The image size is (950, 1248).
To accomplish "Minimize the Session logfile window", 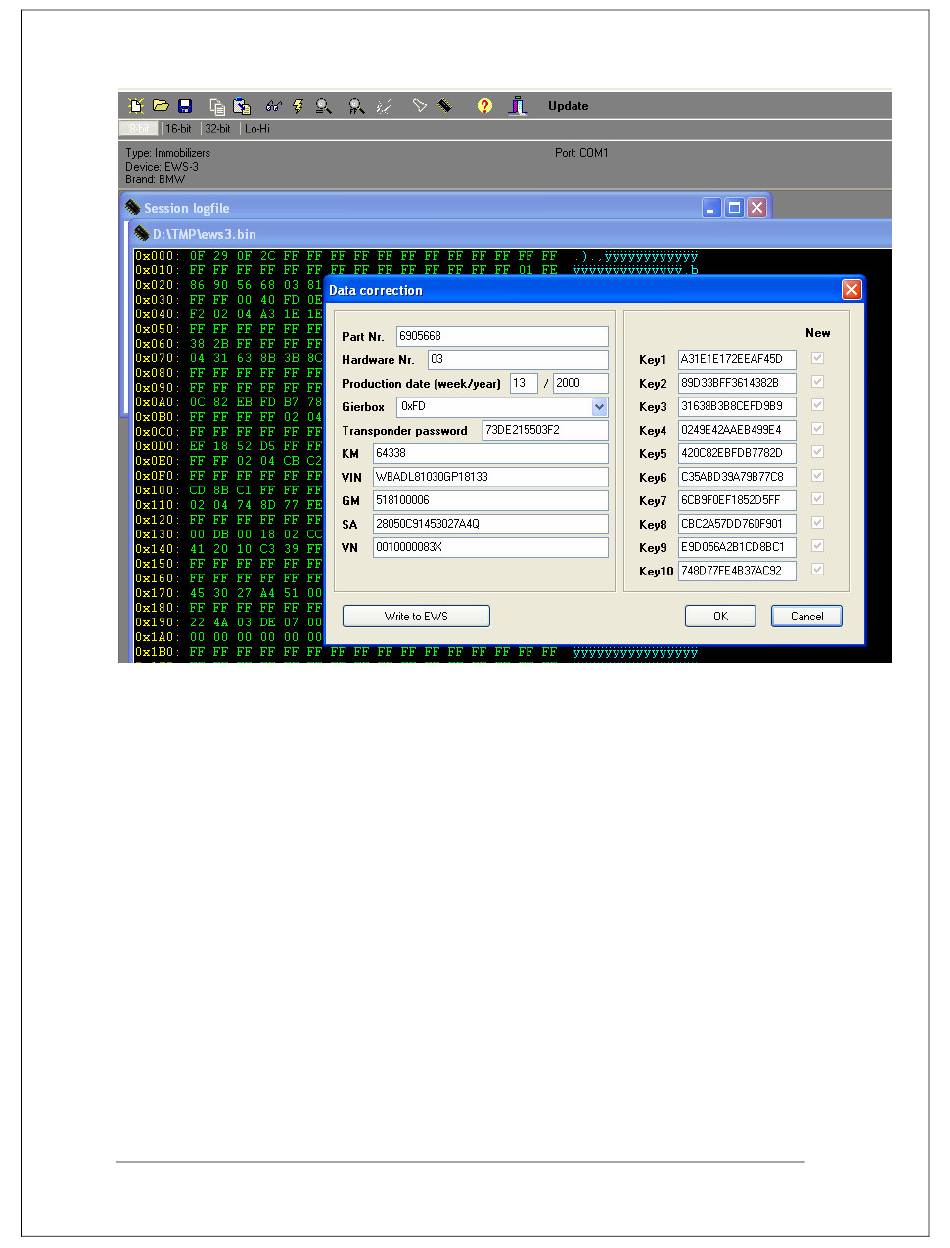I will [x=712, y=208].
